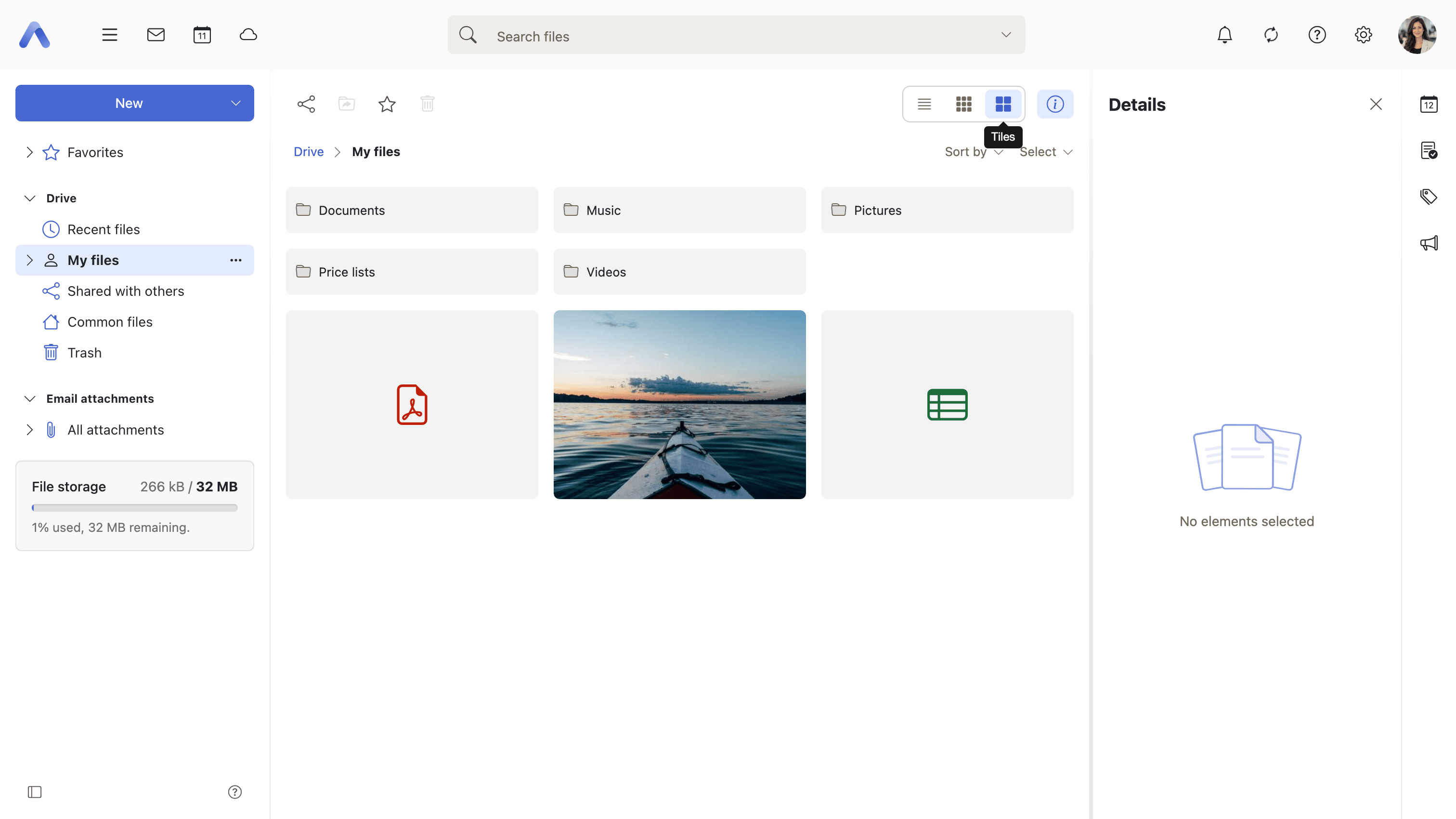Open the megaphone announcements icon
Image resolution: width=1456 pixels, height=819 pixels.
1428,243
